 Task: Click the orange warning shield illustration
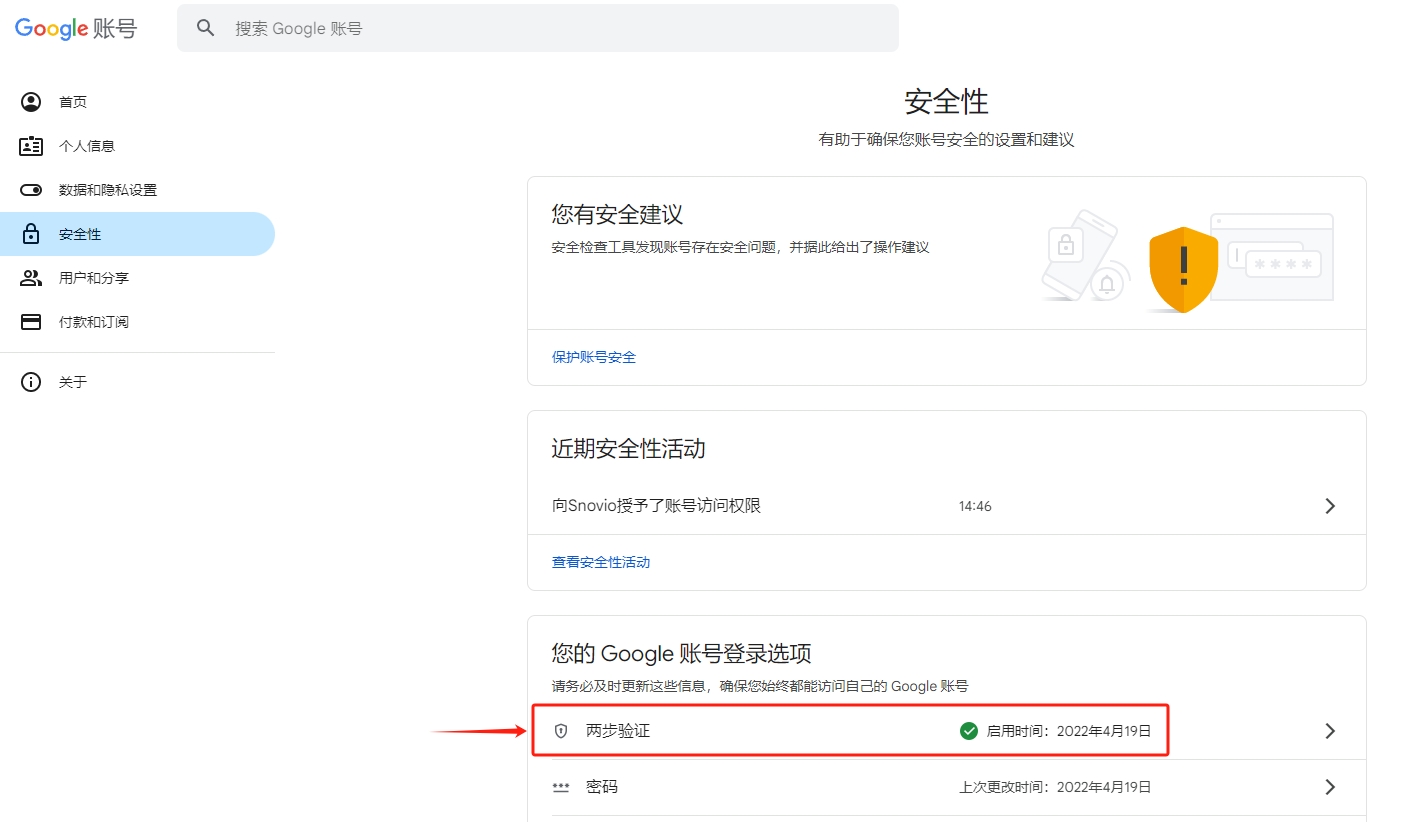(x=1183, y=269)
